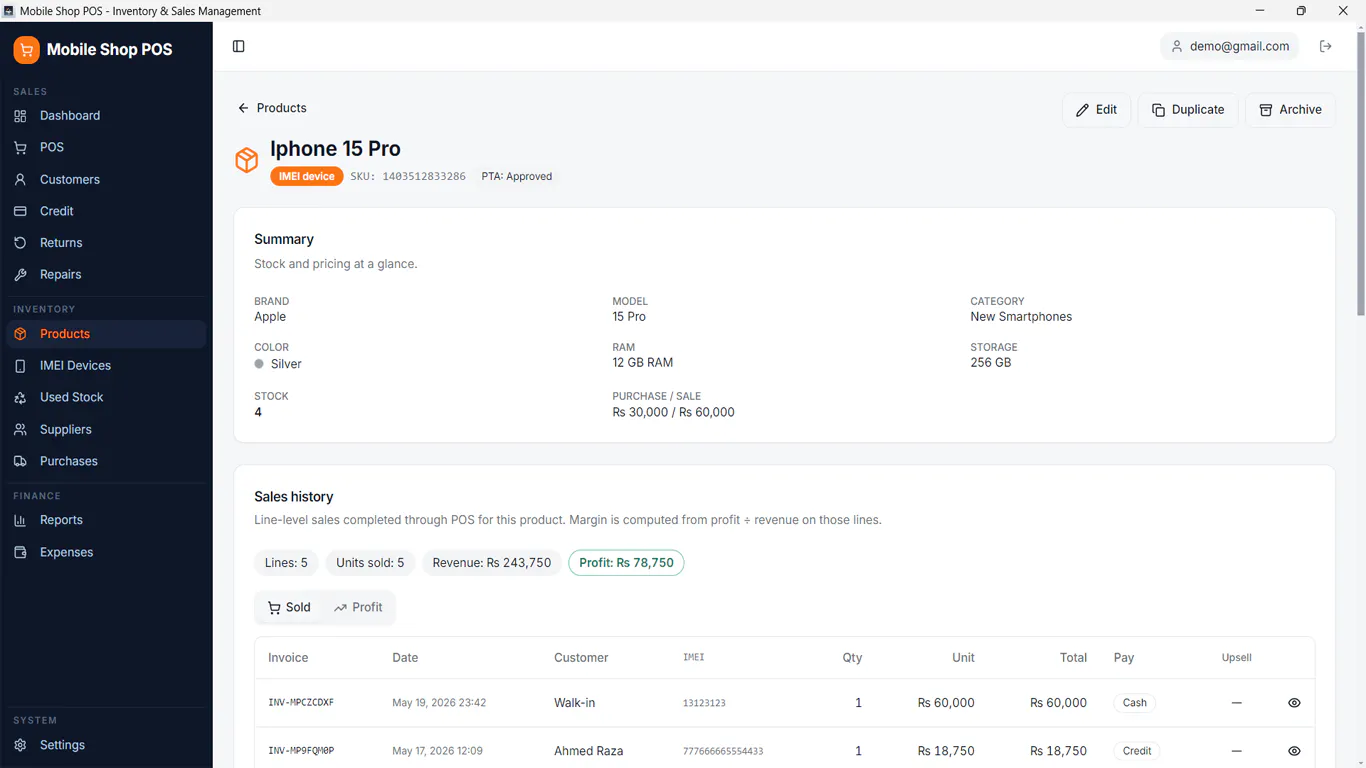
Task: Click invoice number INV-MP9FQM0P
Action: point(301,751)
